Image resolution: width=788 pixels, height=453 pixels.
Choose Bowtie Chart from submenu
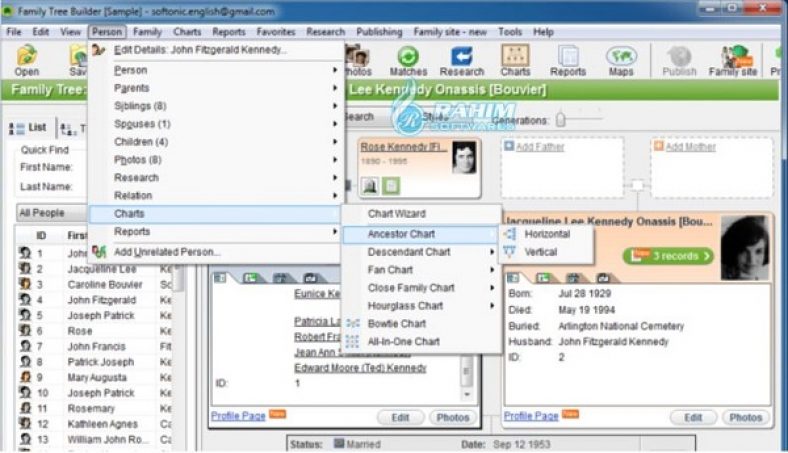[x=397, y=324]
